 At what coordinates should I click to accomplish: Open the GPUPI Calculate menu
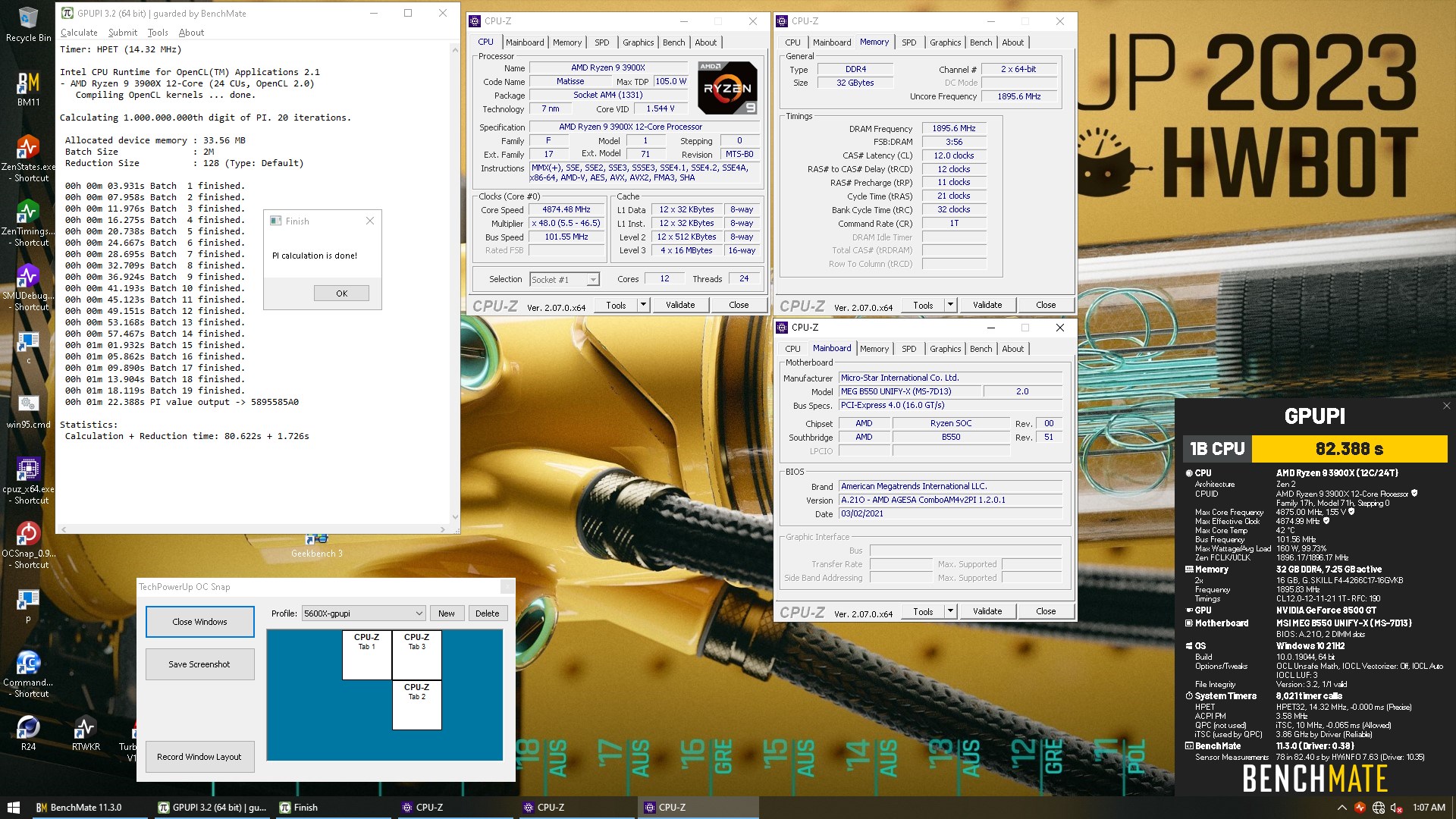tap(79, 33)
